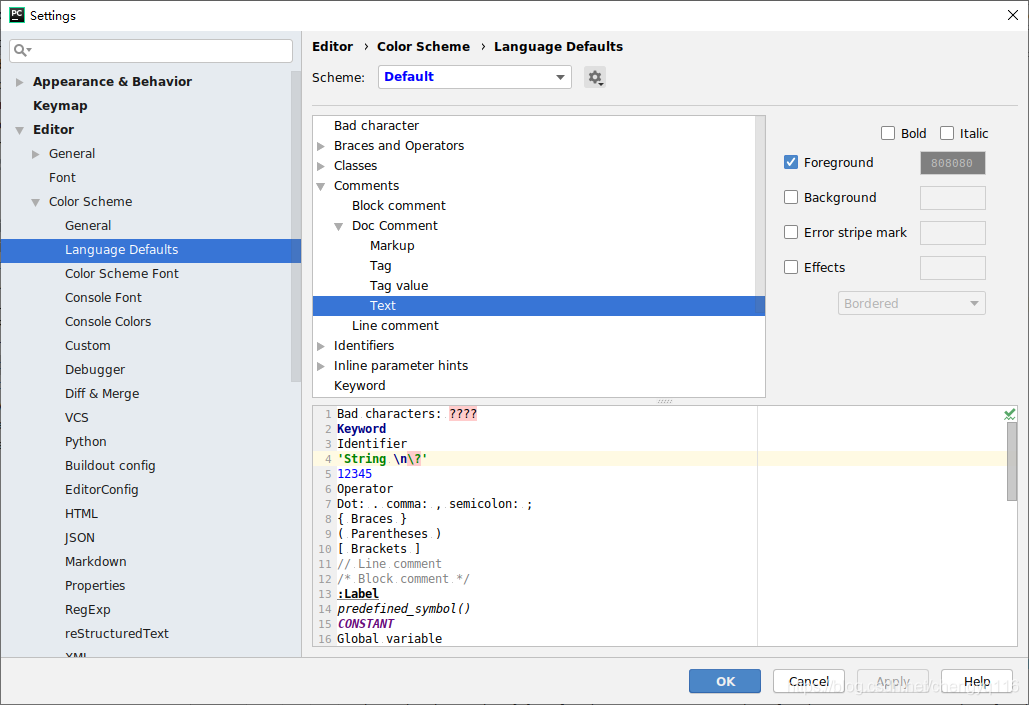Expand the Identifiers node
Viewport: 1029px width, 705px height.
coord(320,345)
